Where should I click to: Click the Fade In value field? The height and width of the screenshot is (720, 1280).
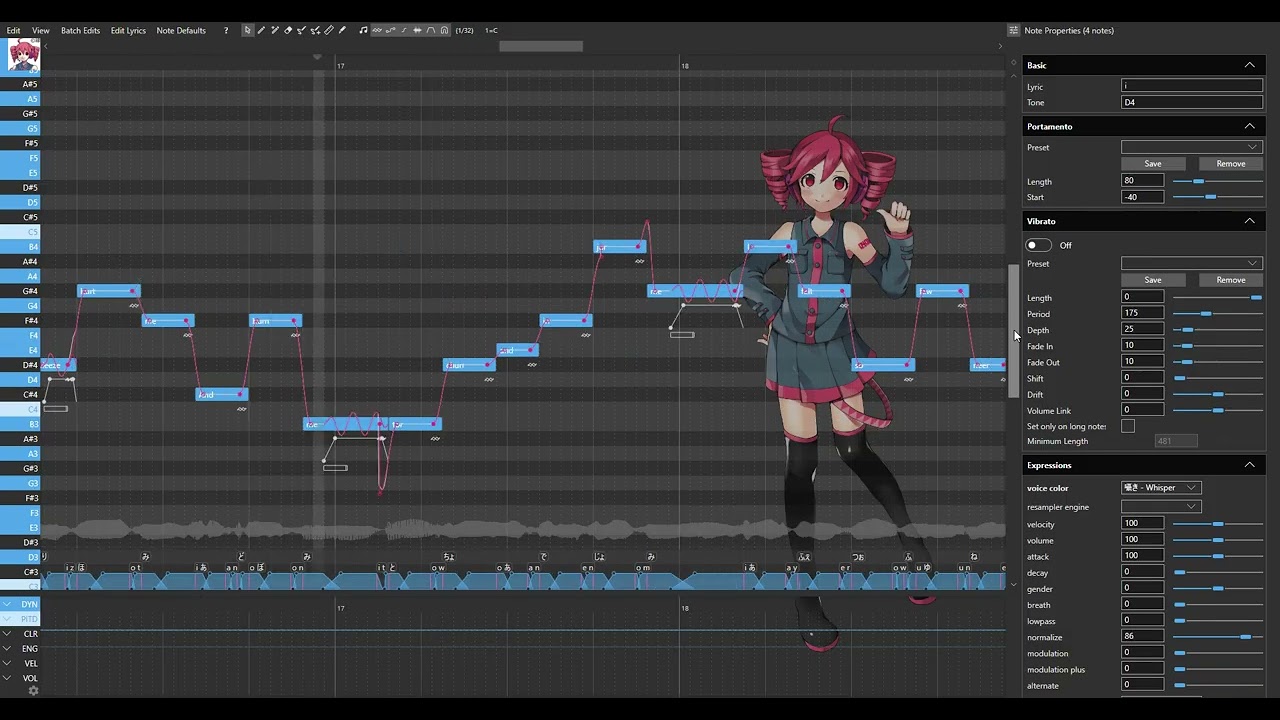click(x=1143, y=346)
